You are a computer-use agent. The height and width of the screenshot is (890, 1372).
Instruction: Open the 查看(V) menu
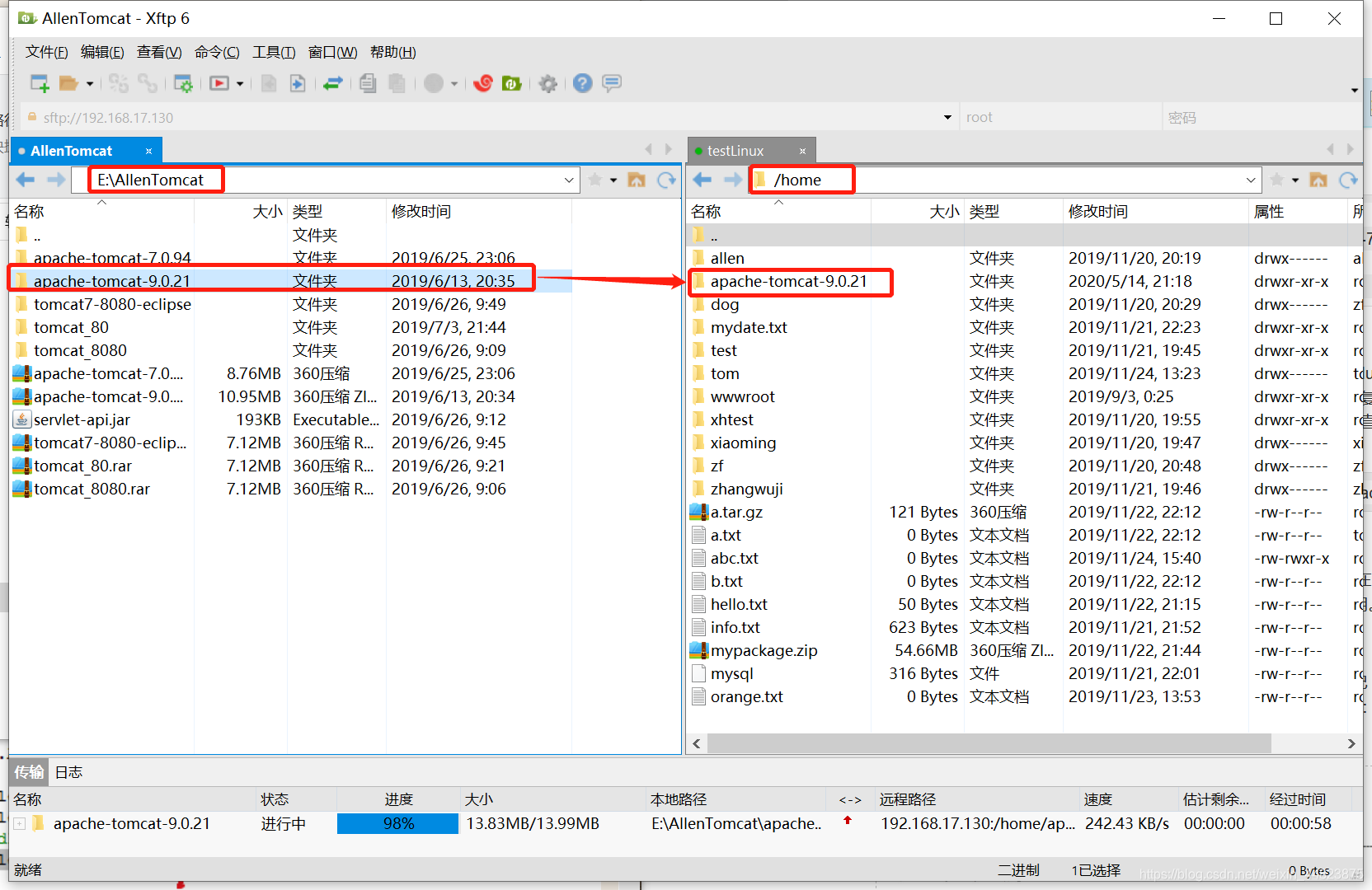pos(159,52)
